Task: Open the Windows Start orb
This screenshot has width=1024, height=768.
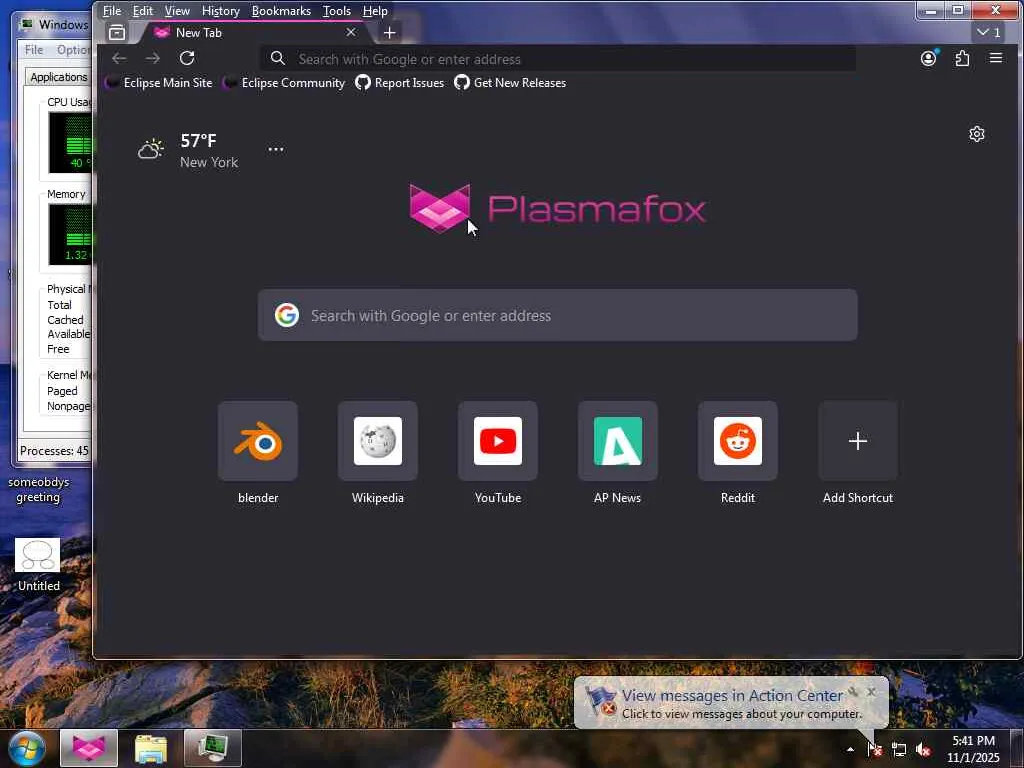Action: pyautogui.click(x=27, y=748)
